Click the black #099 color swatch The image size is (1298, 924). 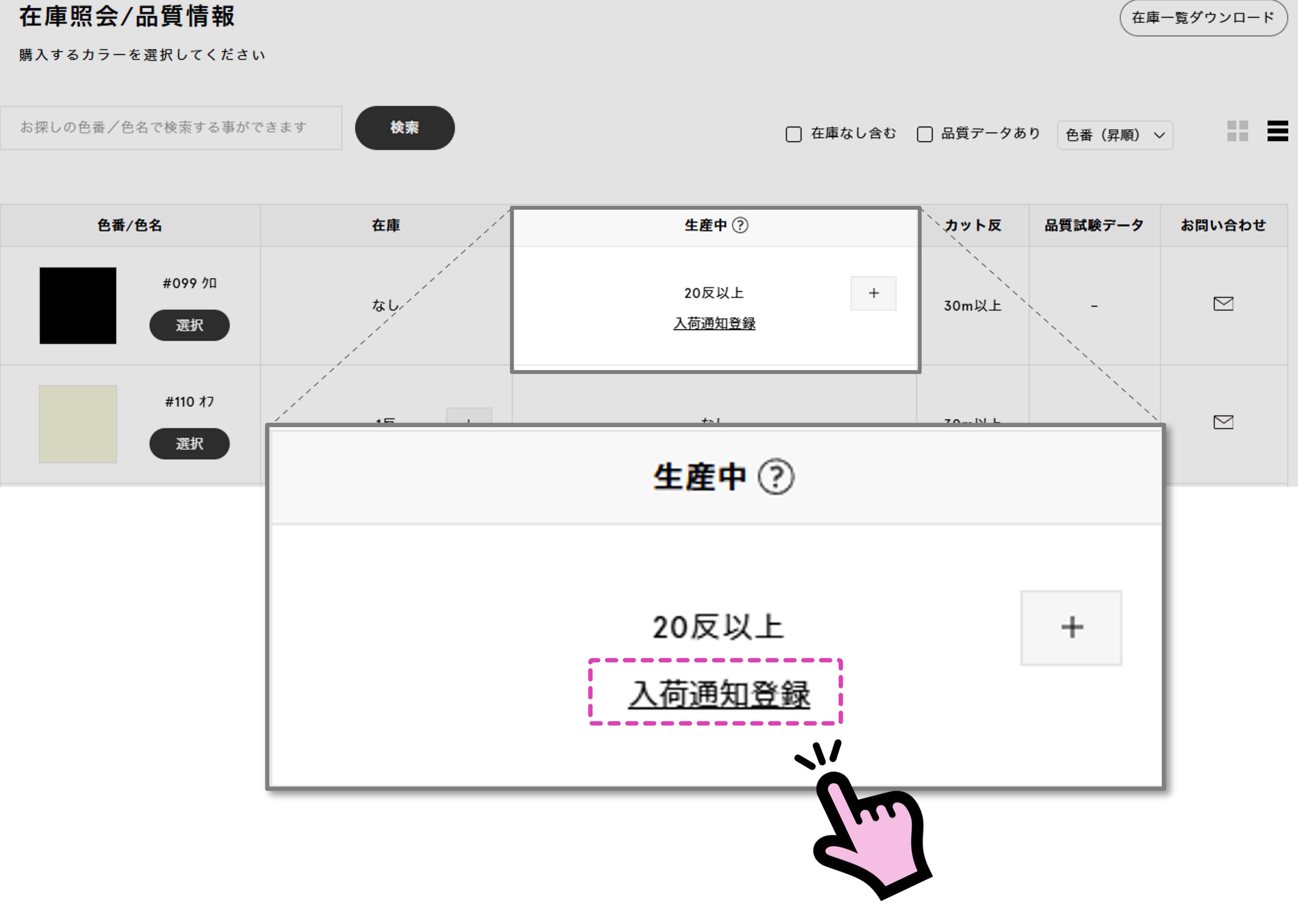coord(78,305)
